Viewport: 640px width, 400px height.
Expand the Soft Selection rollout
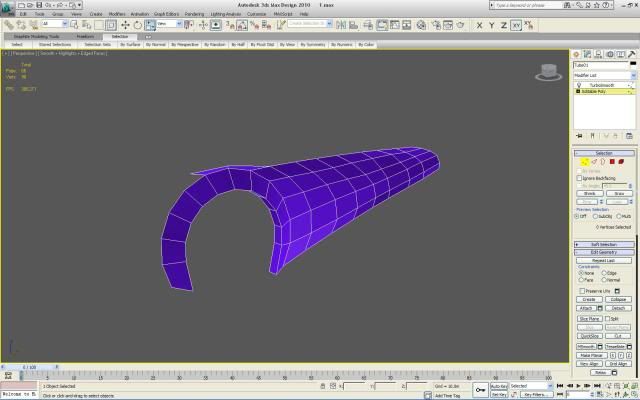coord(604,244)
